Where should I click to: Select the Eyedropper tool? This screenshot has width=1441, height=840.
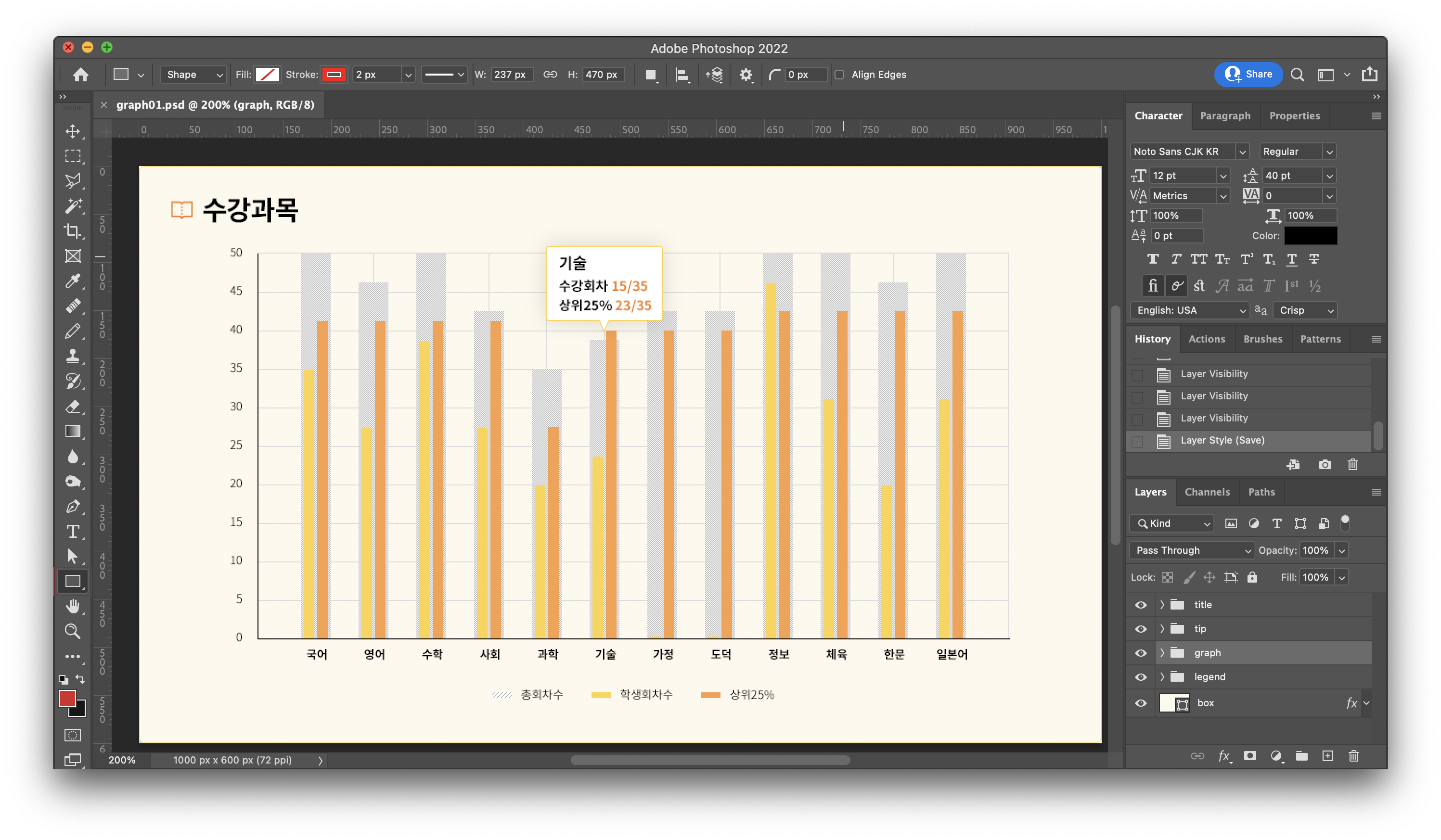point(73,280)
